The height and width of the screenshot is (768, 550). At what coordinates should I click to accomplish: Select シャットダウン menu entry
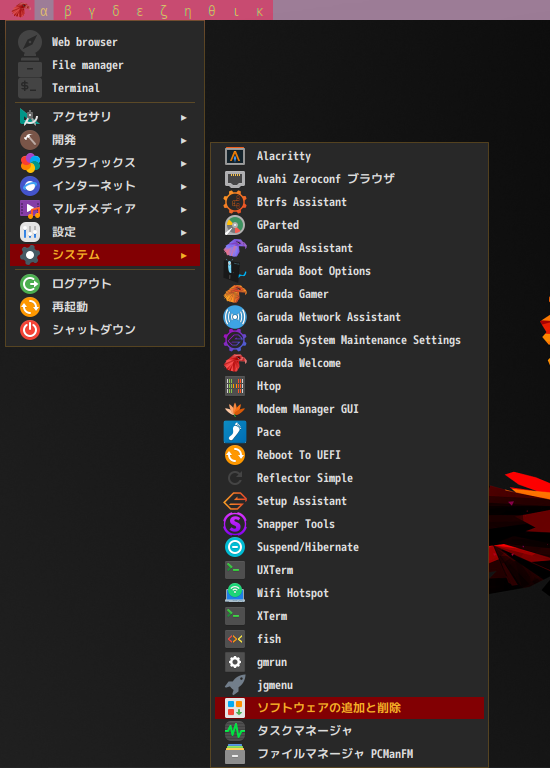tap(105, 330)
